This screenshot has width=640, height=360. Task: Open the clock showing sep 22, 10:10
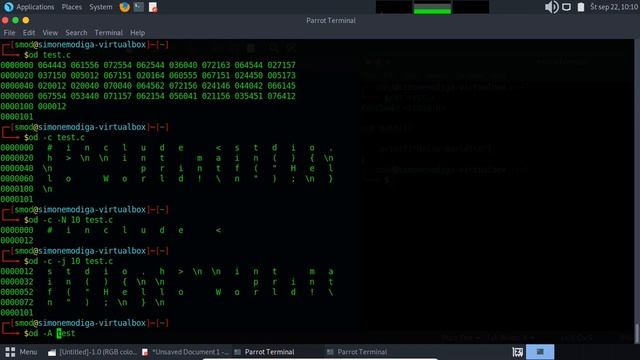pyautogui.click(x=614, y=7)
